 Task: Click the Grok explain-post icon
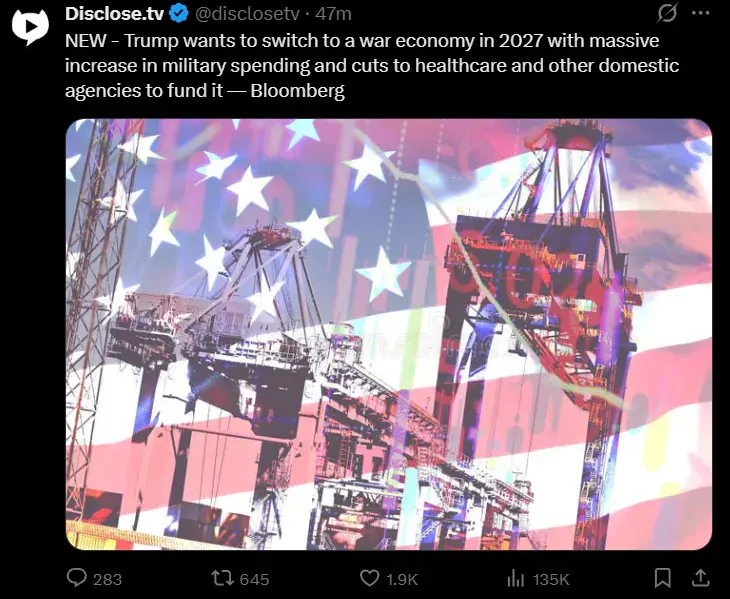click(667, 13)
